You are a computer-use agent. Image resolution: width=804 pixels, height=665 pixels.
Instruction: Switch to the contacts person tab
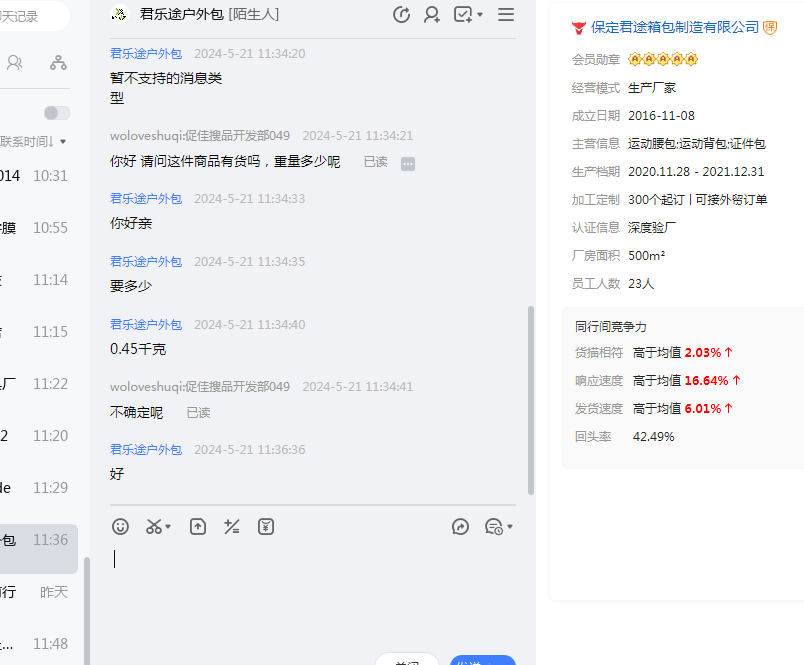click(15, 62)
